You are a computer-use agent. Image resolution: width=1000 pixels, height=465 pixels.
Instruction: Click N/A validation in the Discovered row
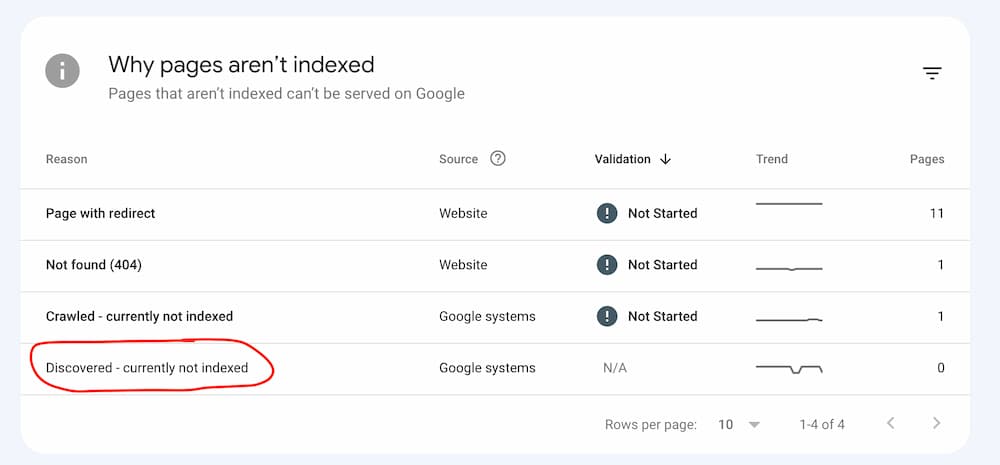click(615, 368)
